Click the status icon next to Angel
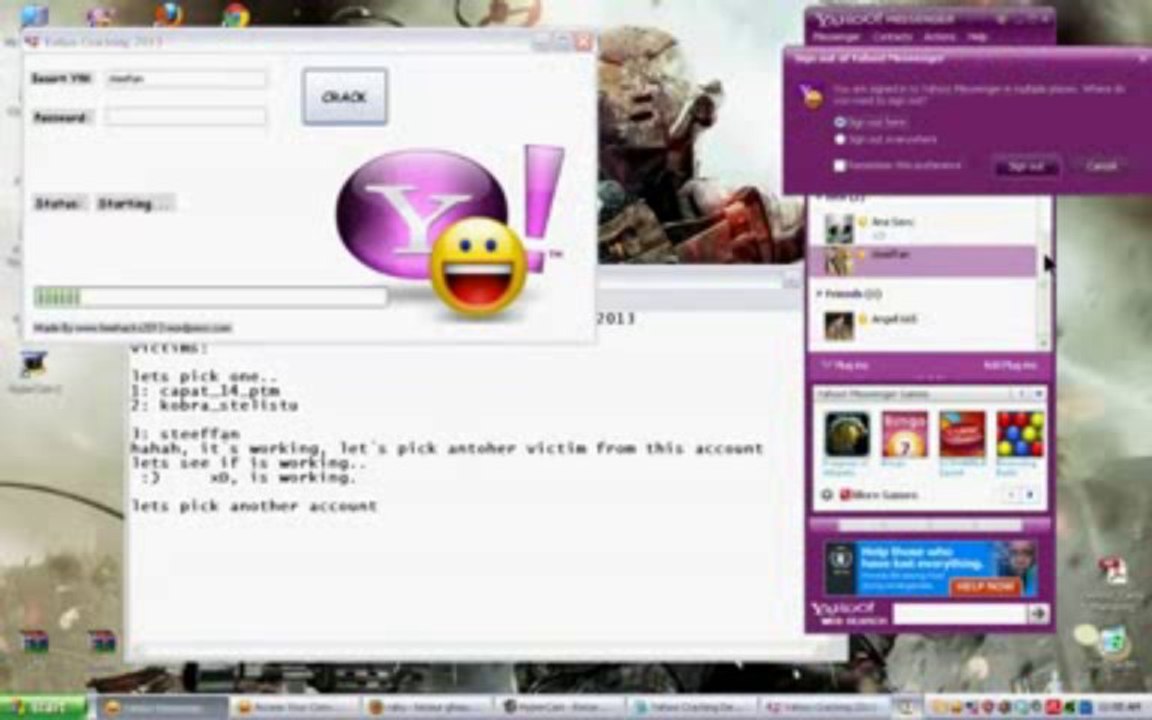Viewport: 1152px width, 720px height. coord(863,320)
